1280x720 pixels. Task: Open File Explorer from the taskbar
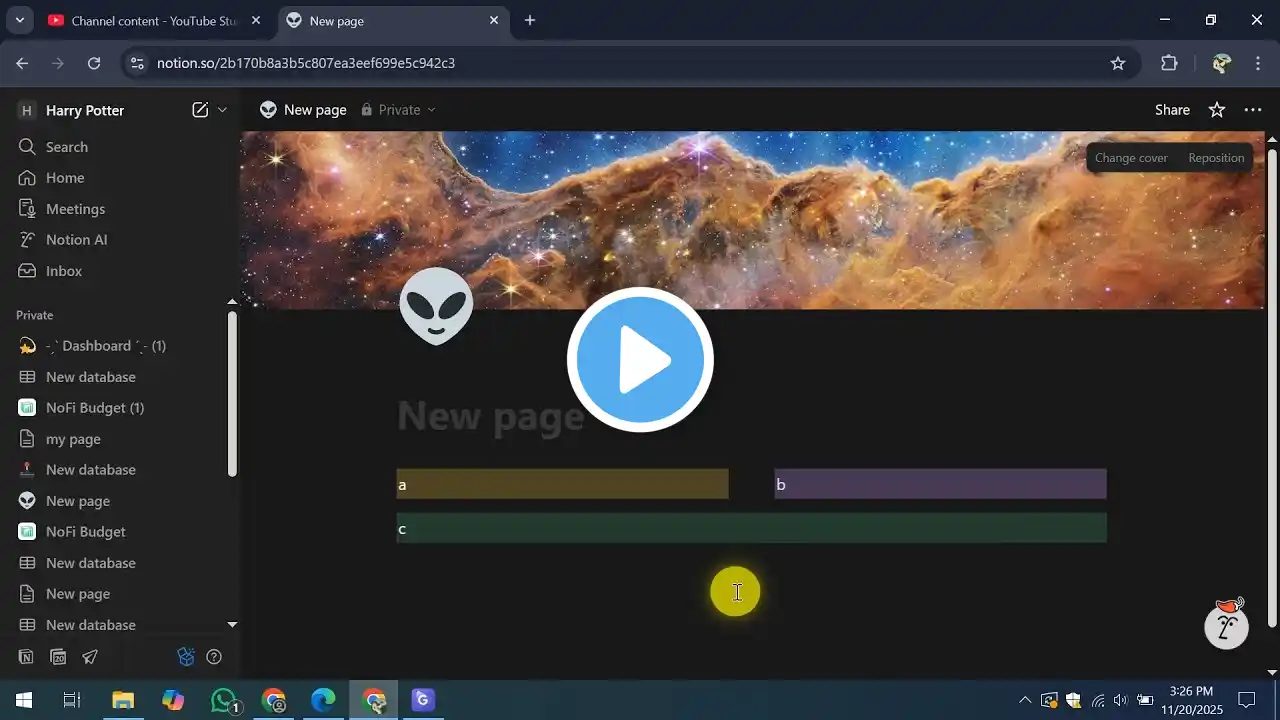(x=122, y=700)
